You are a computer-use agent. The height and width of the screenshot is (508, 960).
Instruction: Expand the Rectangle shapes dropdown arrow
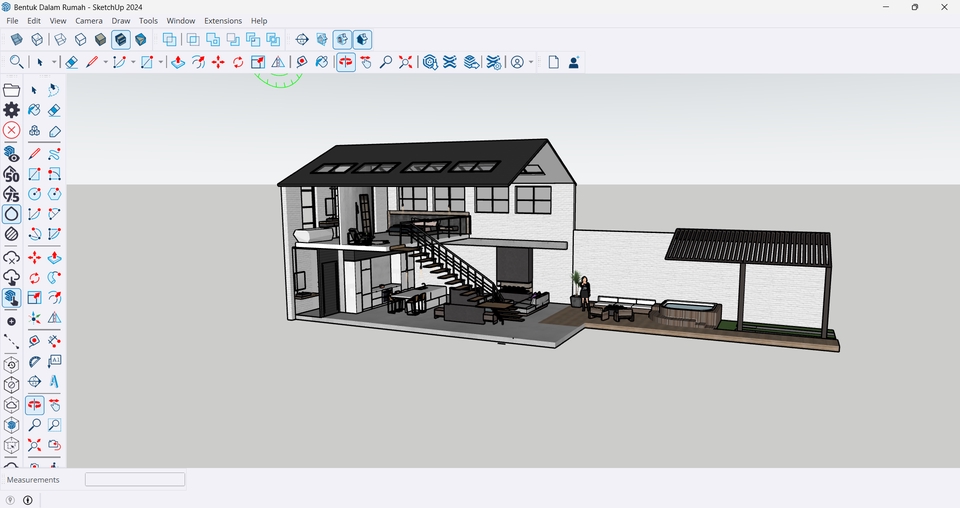(x=160, y=62)
